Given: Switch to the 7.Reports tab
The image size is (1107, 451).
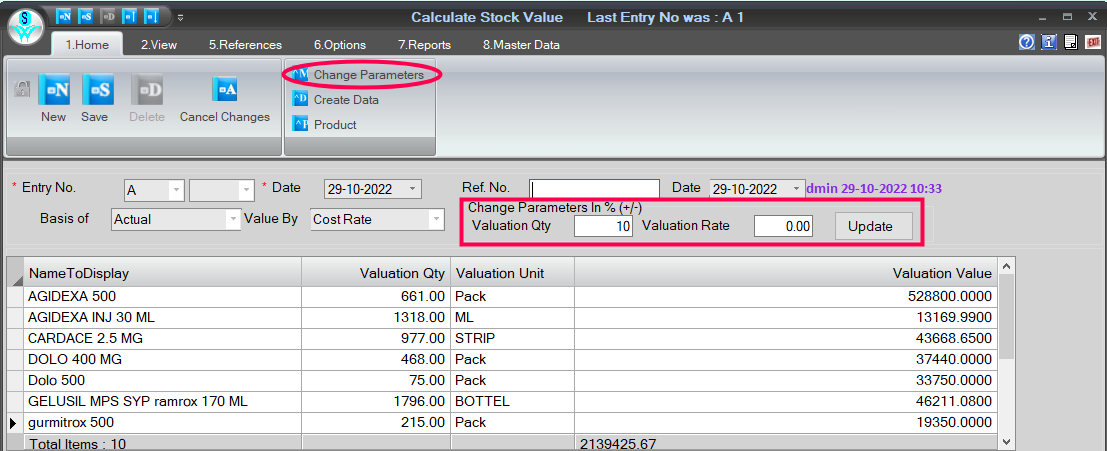Looking at the screenshot, I should (x=424, y=44).
